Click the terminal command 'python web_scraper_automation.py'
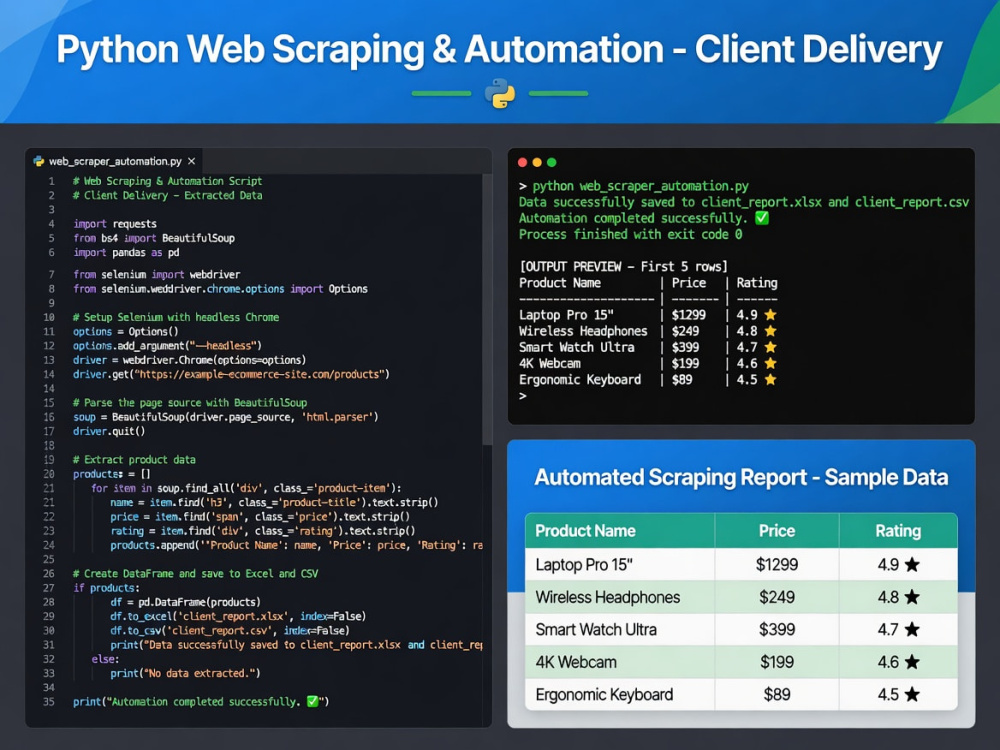 (x=640, y=186)
